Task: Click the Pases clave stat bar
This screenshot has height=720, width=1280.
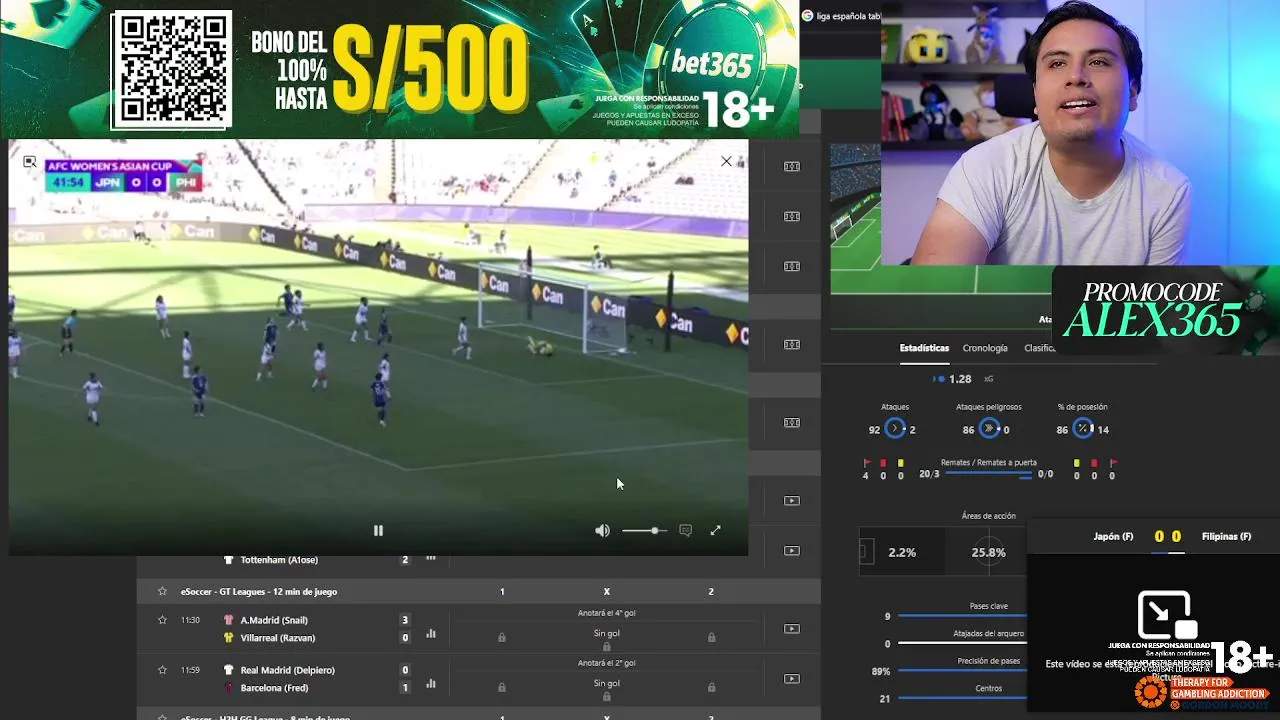Action: (x=962, y=616)
